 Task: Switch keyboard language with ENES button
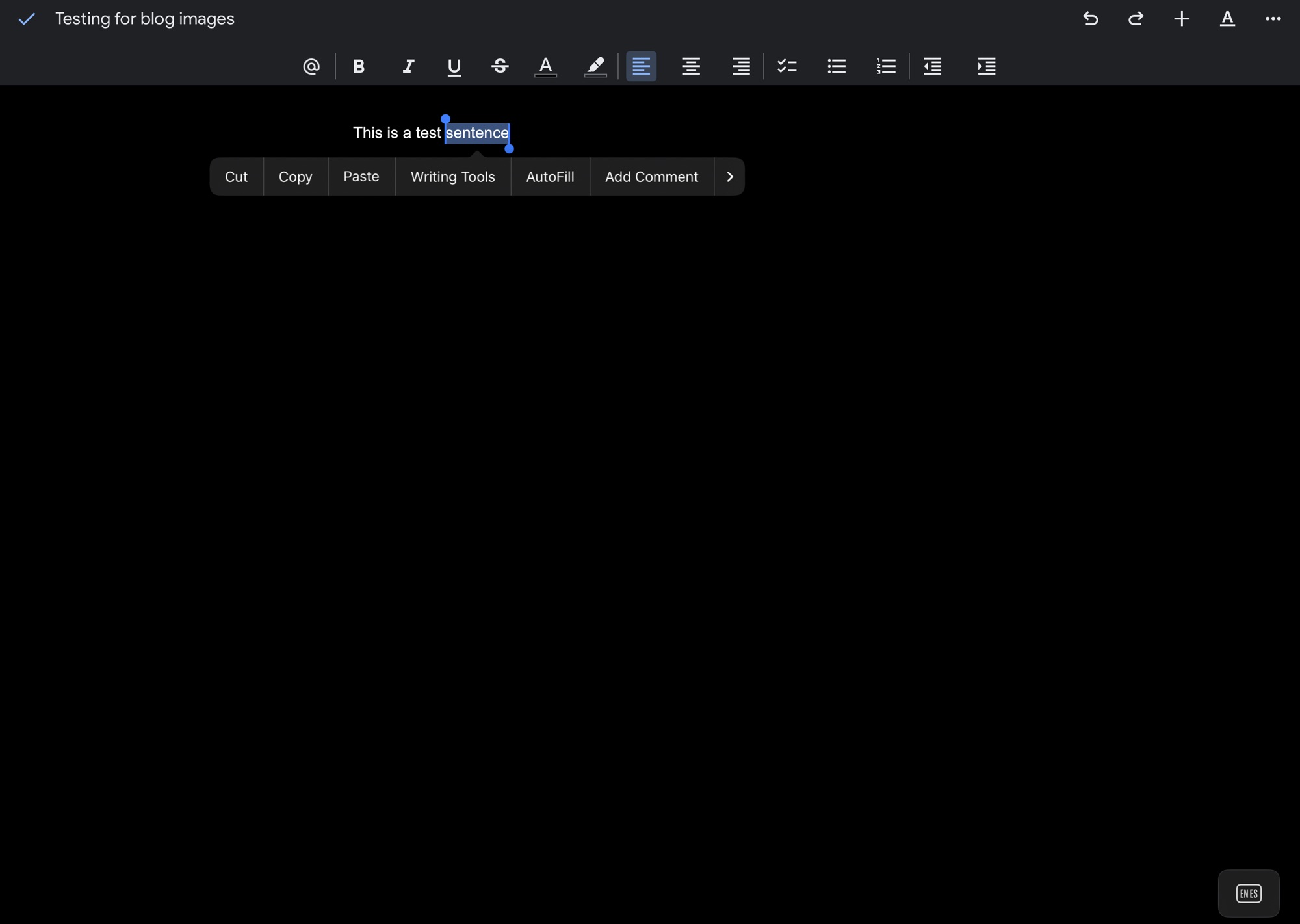tap(1249, 893)
